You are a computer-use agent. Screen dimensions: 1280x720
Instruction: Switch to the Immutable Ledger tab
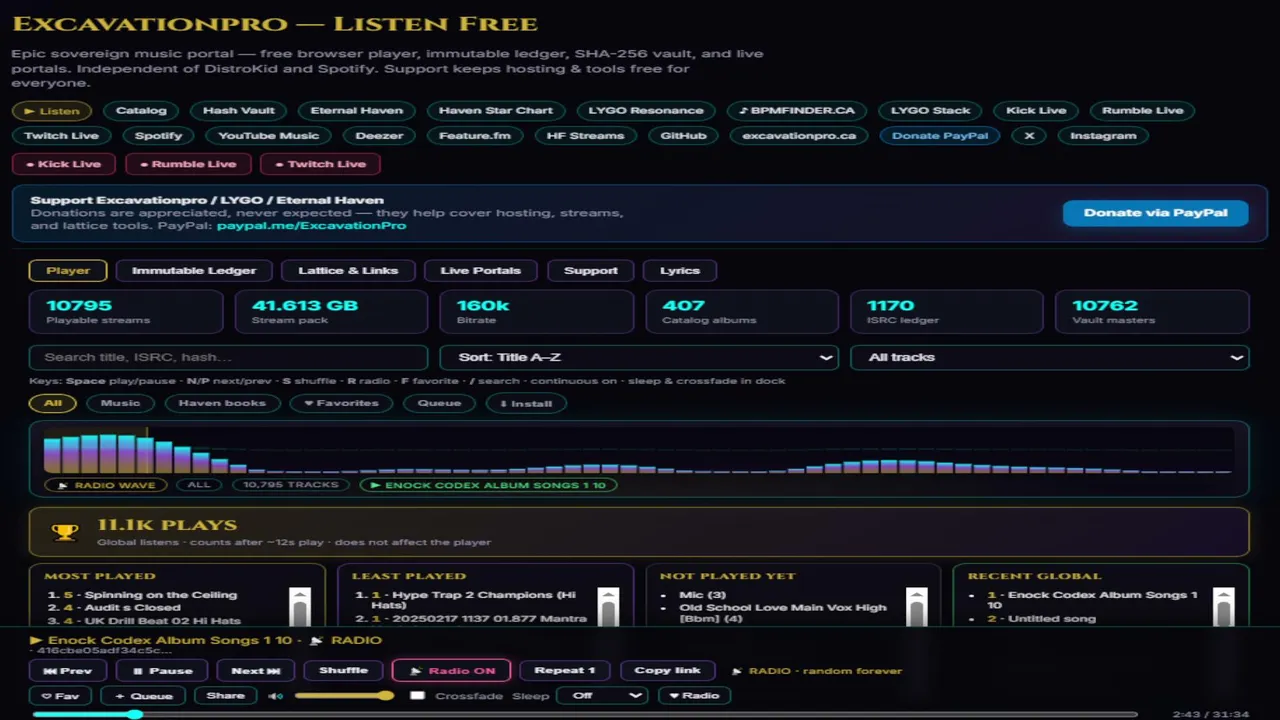194,270
